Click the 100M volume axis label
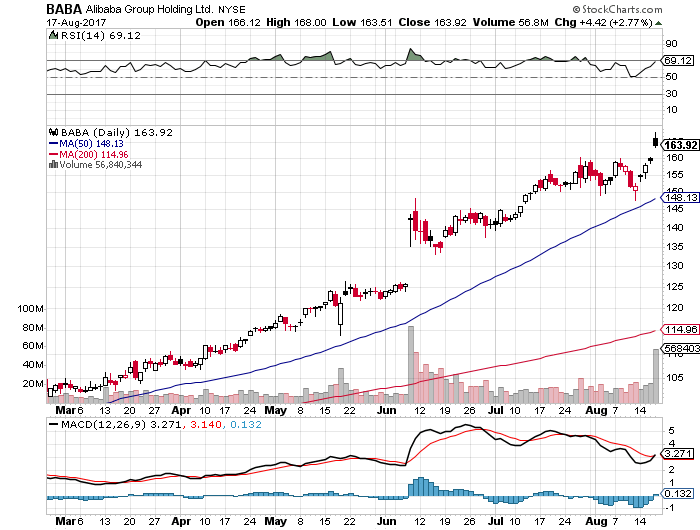 coord(30,309)
